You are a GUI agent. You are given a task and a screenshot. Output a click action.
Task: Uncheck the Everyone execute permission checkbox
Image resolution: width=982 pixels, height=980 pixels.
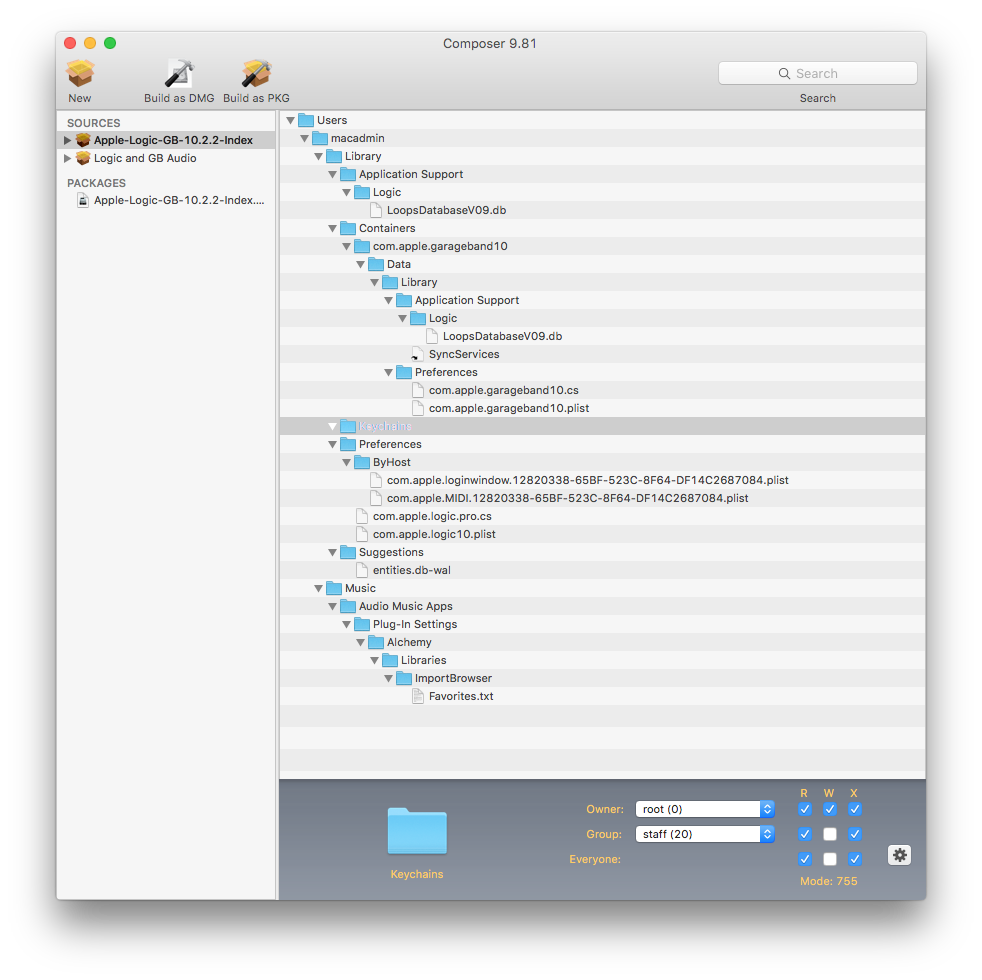(x=855, y=859)
